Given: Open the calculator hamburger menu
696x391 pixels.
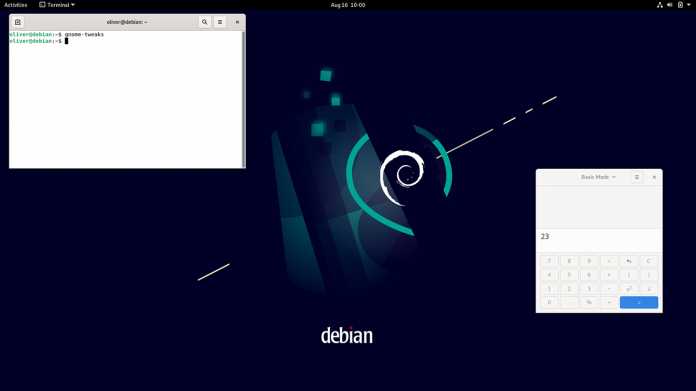Looking at the screenshot, I should 637,177.
